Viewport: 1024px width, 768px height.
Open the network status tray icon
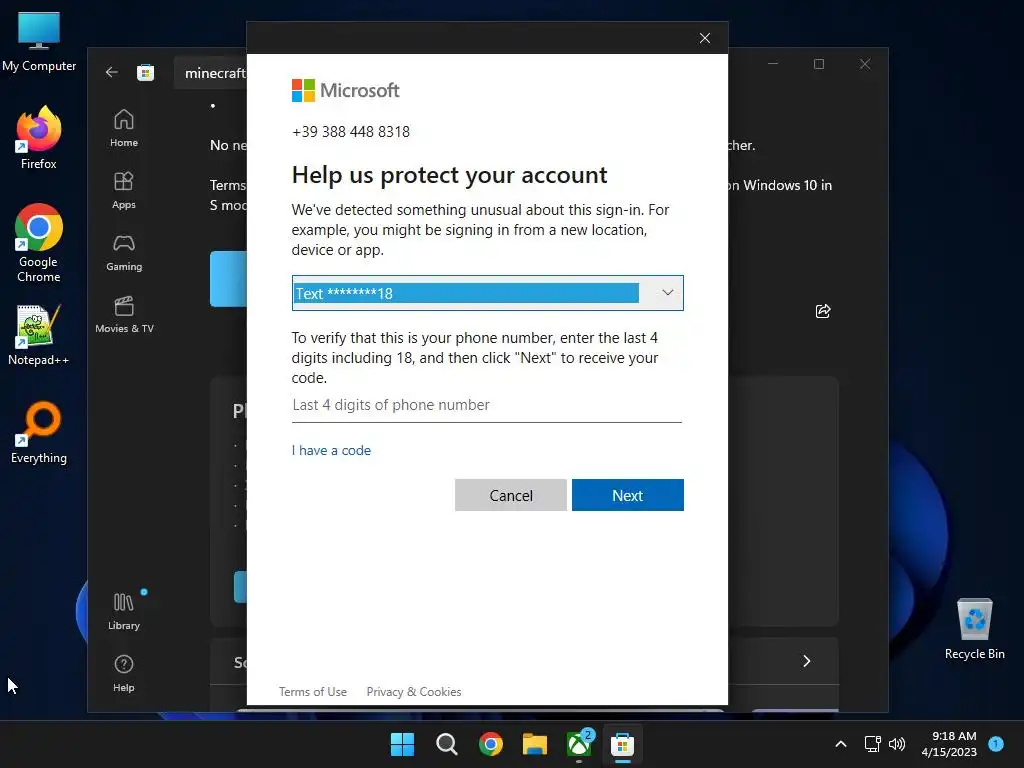tap(872, 744)
